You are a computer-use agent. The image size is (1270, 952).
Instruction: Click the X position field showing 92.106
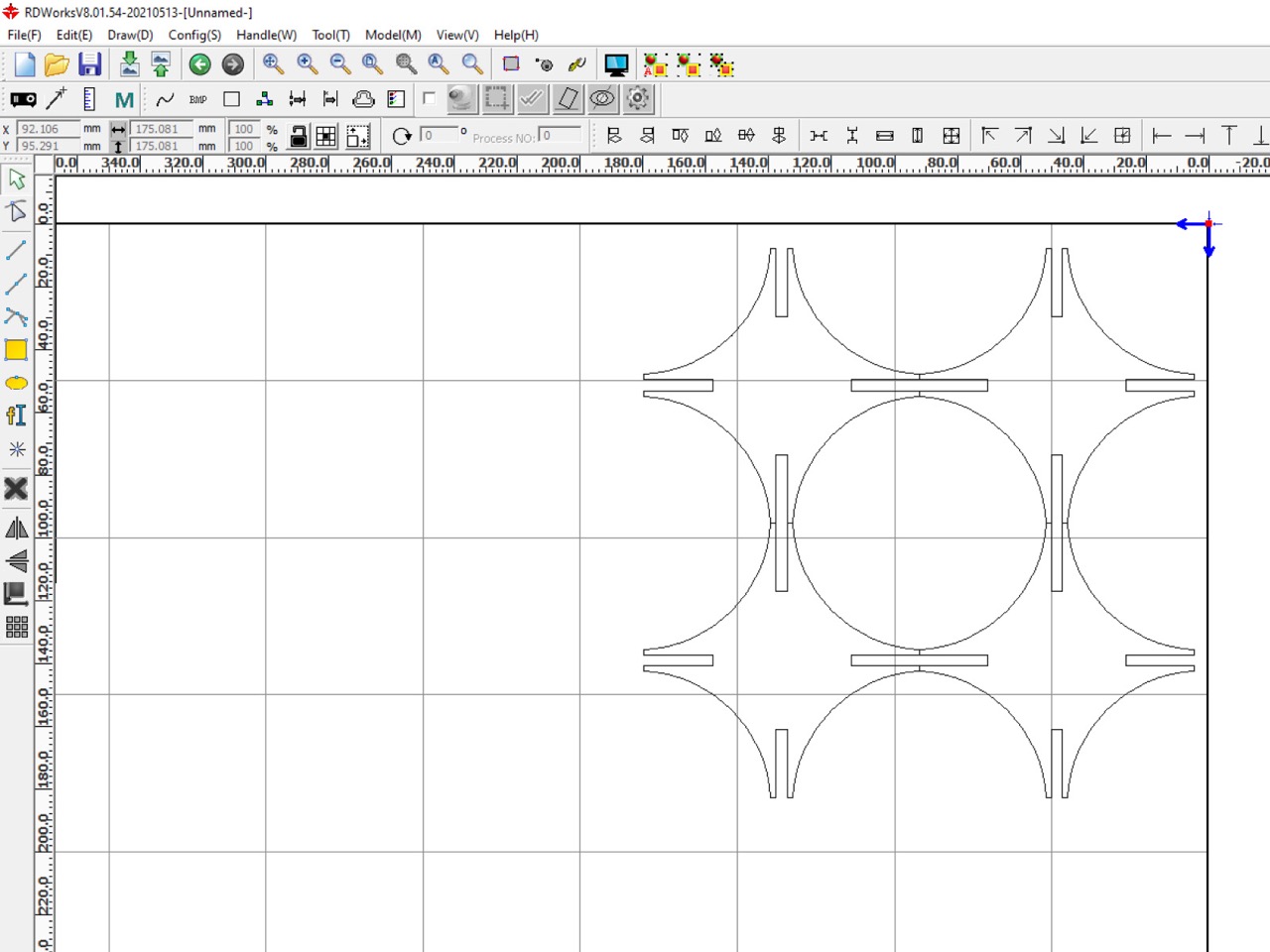click(x=49, y=129)
